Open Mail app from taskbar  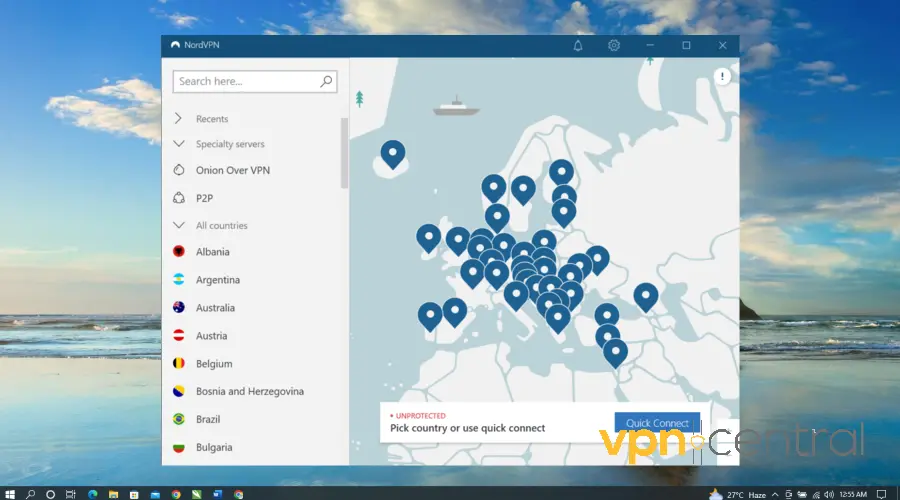(x=155, y=494)
